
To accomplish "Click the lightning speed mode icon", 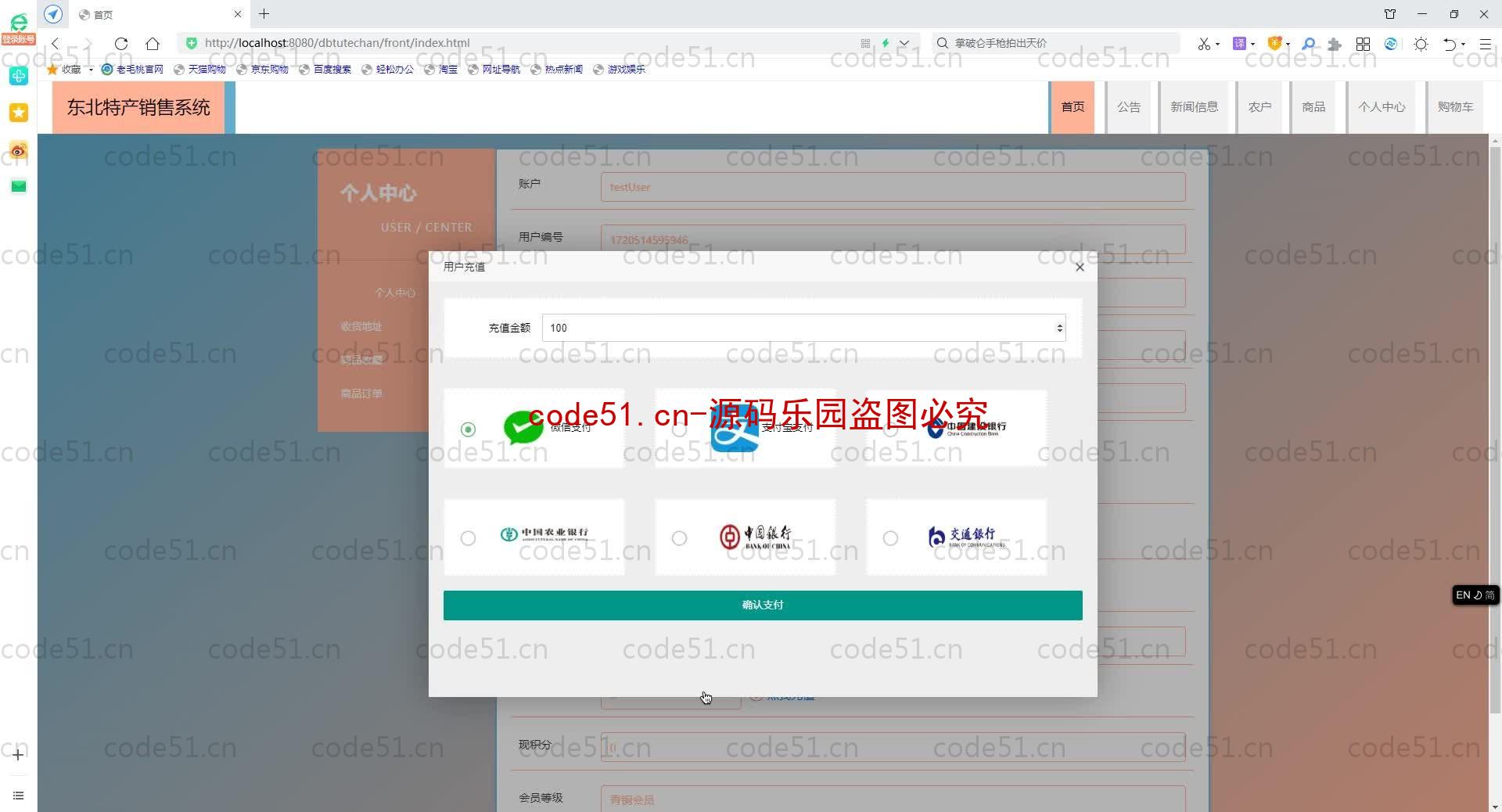I will pyautogui.click(x=886, y=43).
